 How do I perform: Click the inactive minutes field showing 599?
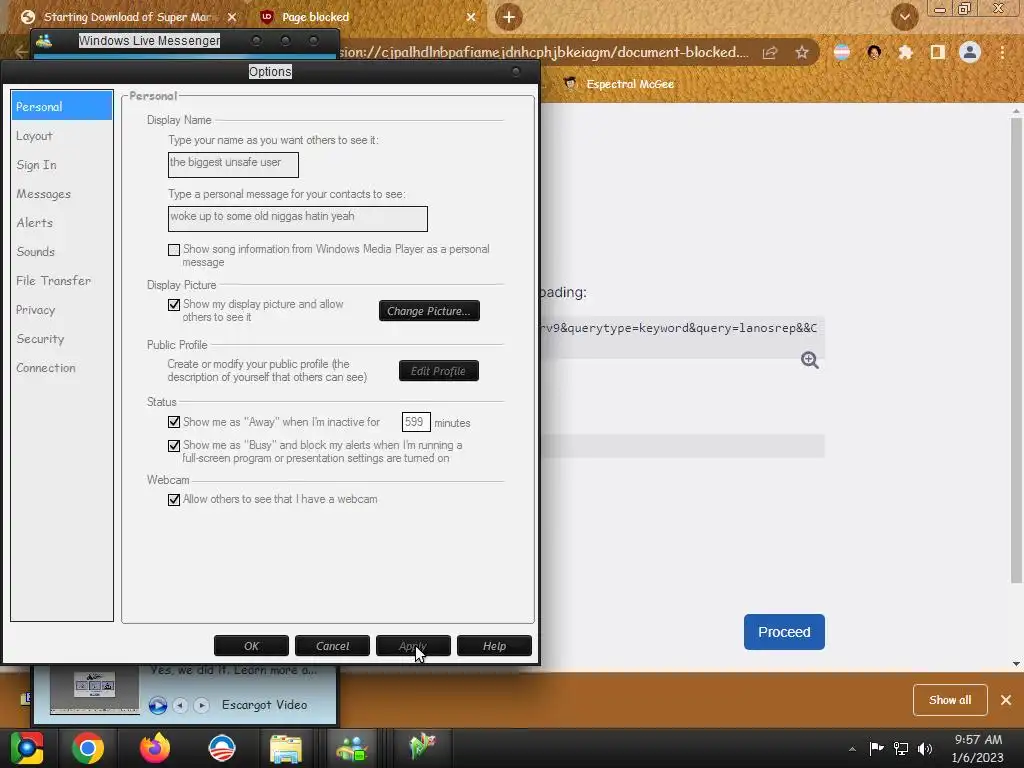416,422
